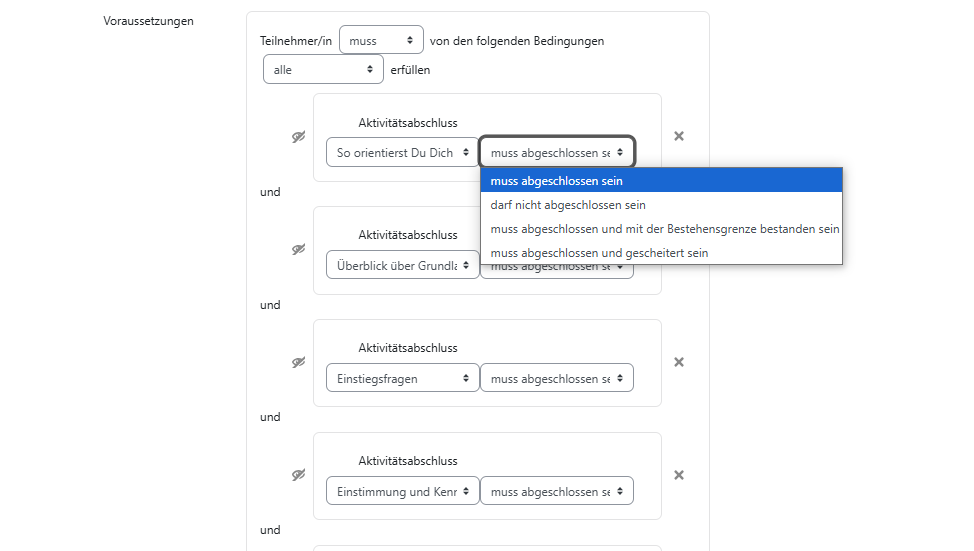This screenshot has width=974, height=551.
Task: Open completion state dropdown next to Einstimmung
Action: click(x=557, y=491)
